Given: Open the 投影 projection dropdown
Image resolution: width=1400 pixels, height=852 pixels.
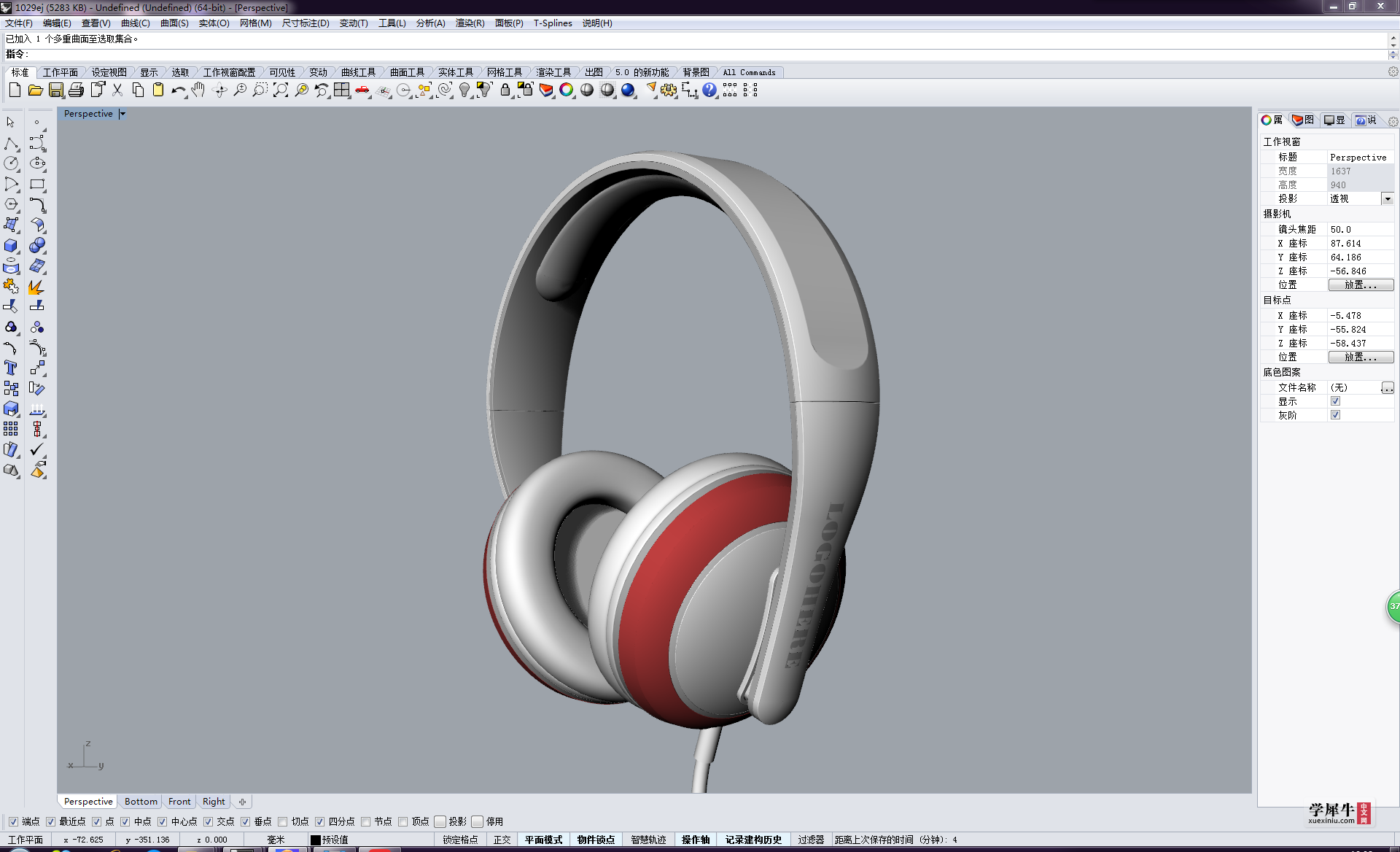Looking at the screenshot, I should (1388, 198).
